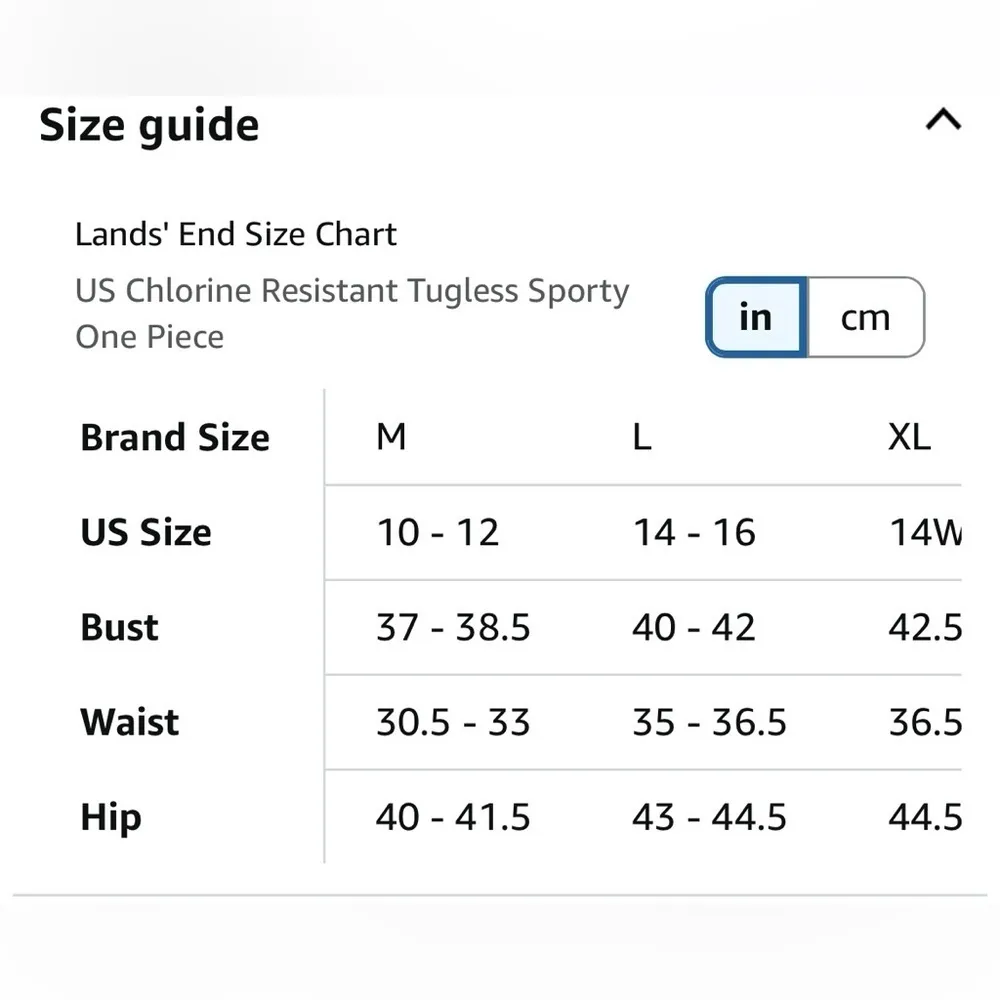Image resolution: width=1000 pixels, height=1000 pixels.
Task: Click the 10 - 12 US size cell
Action: tap(437, 533)
